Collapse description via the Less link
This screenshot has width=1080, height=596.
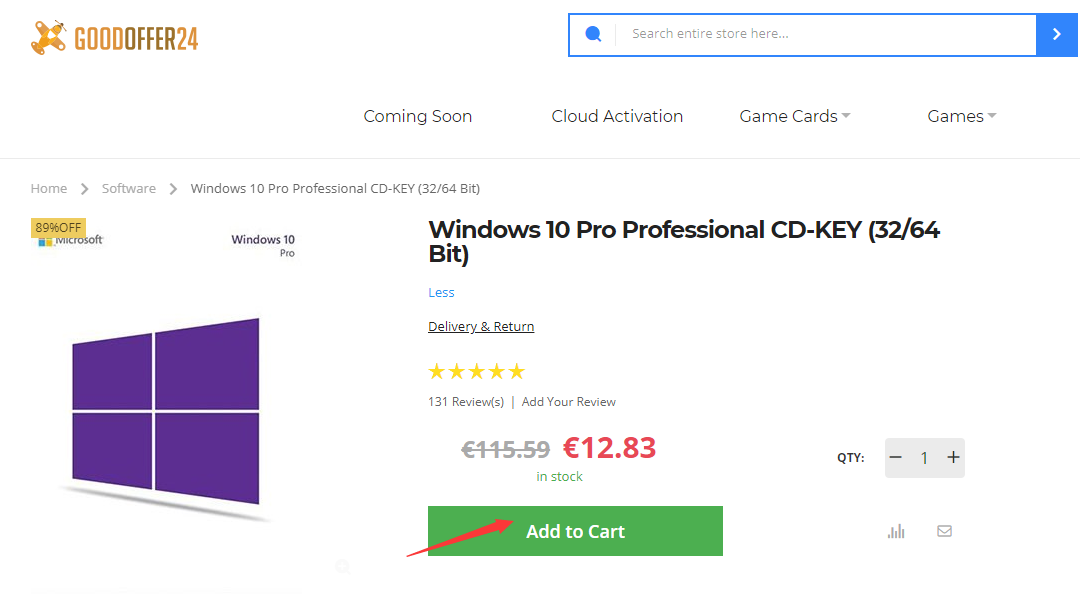pos(441,292)
